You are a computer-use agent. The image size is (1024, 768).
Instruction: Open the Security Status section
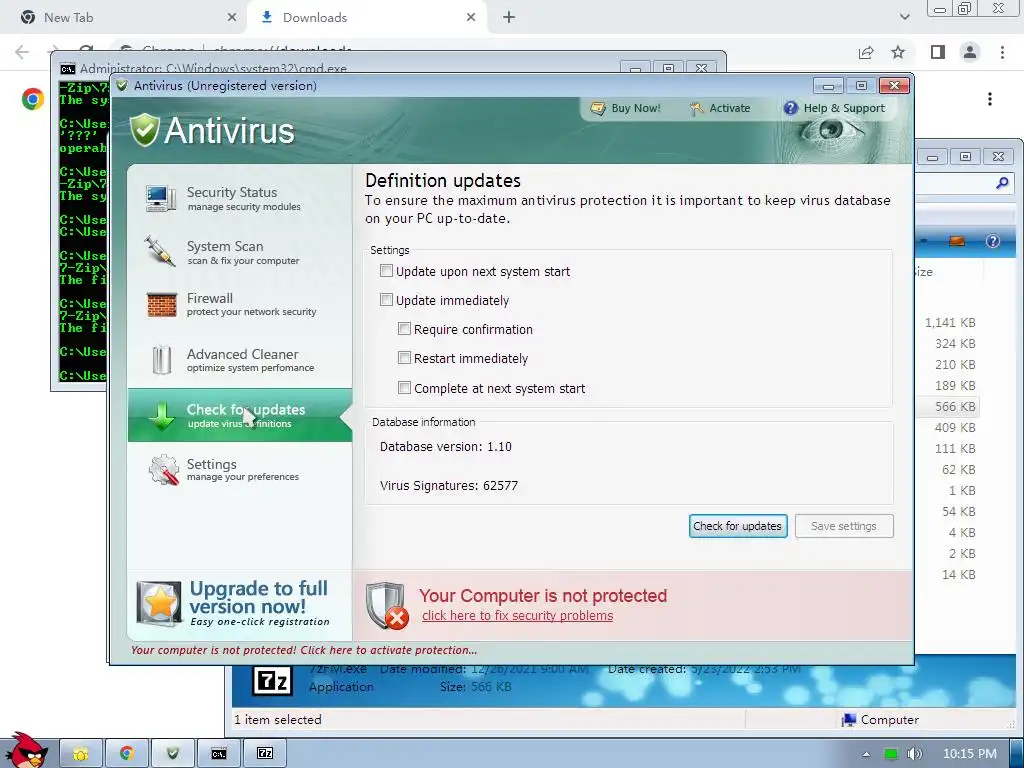coord(240,199)
